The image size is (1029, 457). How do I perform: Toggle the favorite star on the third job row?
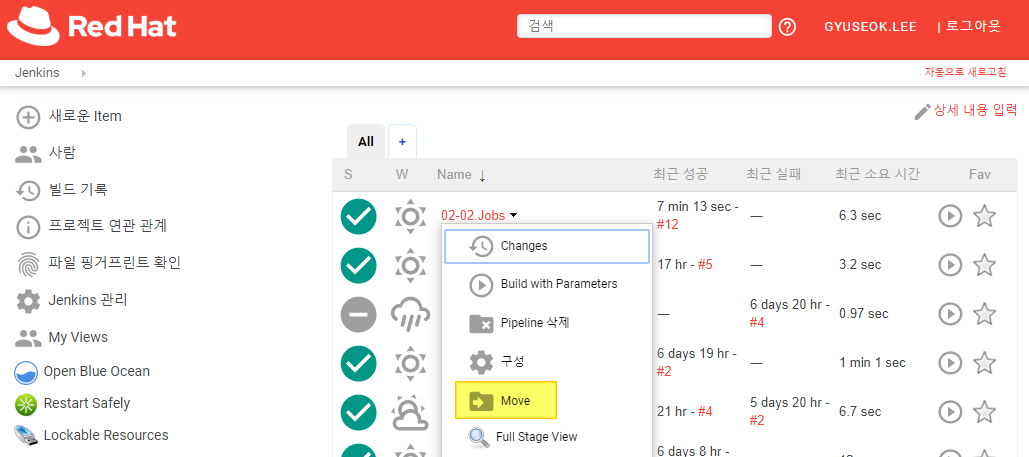tap(985, 314)
